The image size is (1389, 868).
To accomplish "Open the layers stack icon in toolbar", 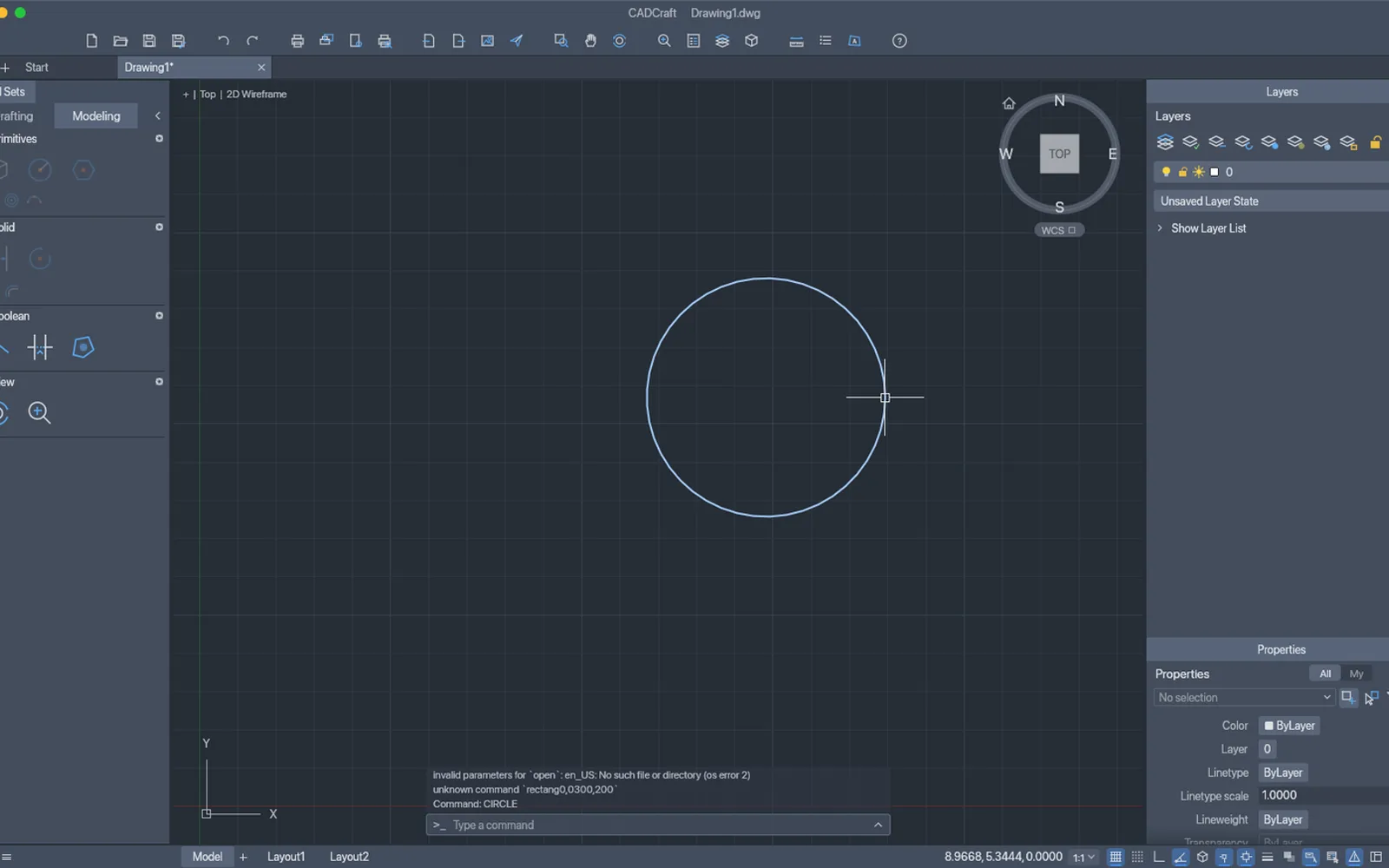I will [722, 41].
